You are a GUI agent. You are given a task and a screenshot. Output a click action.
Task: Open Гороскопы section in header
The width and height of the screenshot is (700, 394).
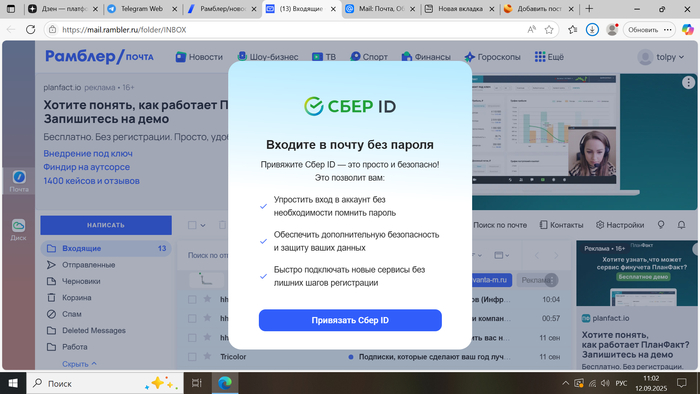(x=492, y=57)
